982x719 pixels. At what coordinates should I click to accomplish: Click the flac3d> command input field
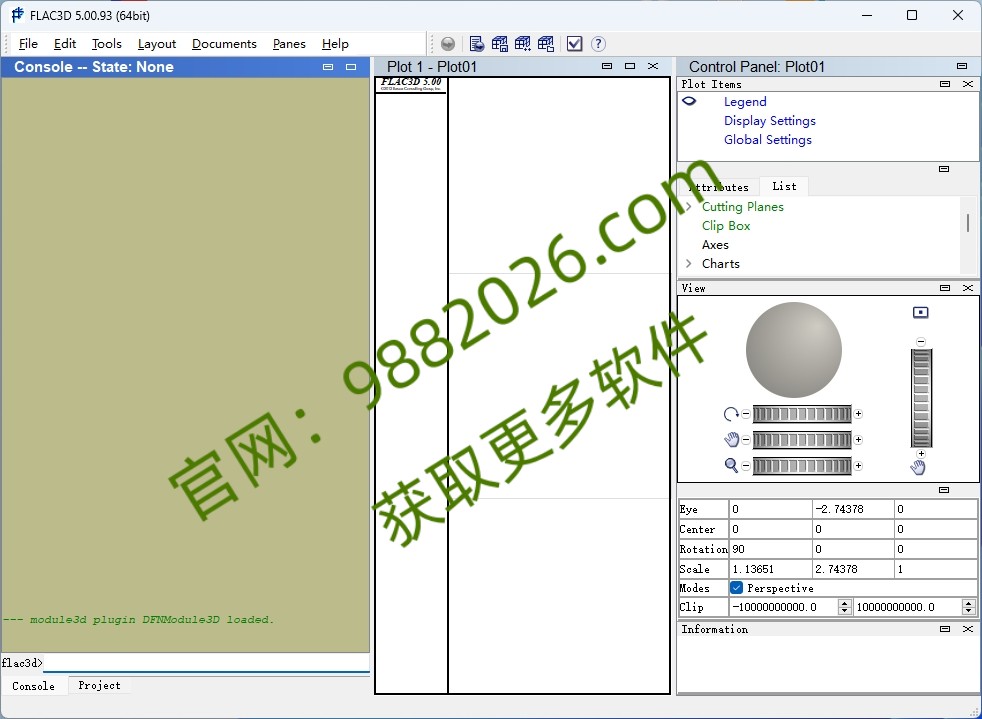click(207, 663)
